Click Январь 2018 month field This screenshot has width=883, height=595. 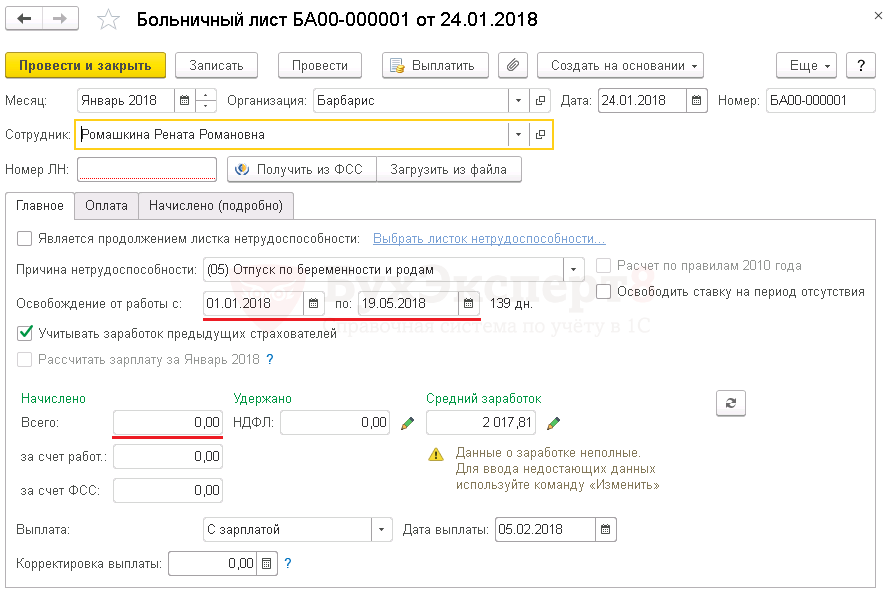(126, 101)
